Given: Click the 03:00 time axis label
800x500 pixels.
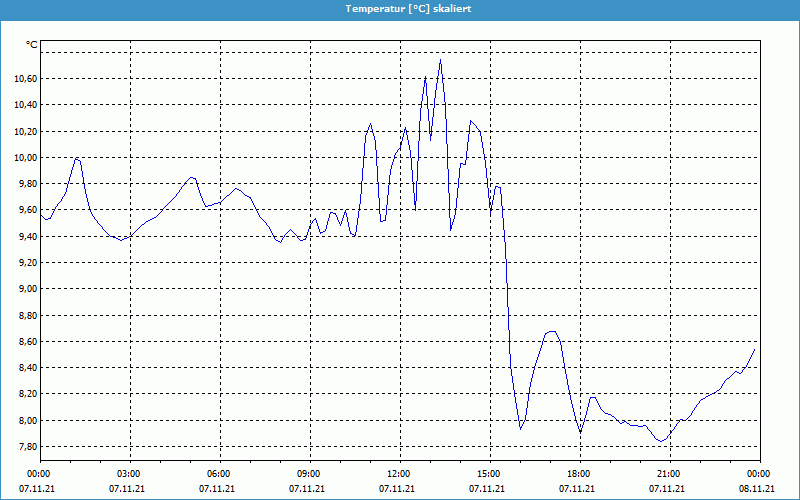Looking at the screenshot, I should (130, 473).
